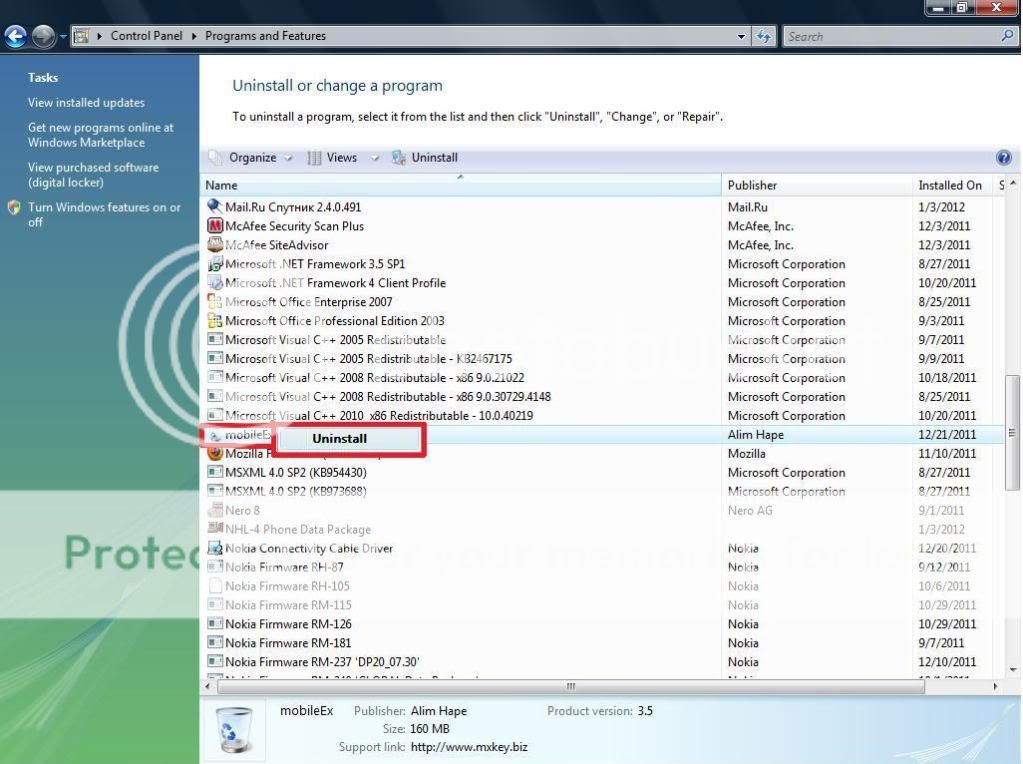Click the Visual C++ 2005 Redistributable KB2467175 icon
Viewport: 1023px width, 764px height.
(x=215, y=359)
